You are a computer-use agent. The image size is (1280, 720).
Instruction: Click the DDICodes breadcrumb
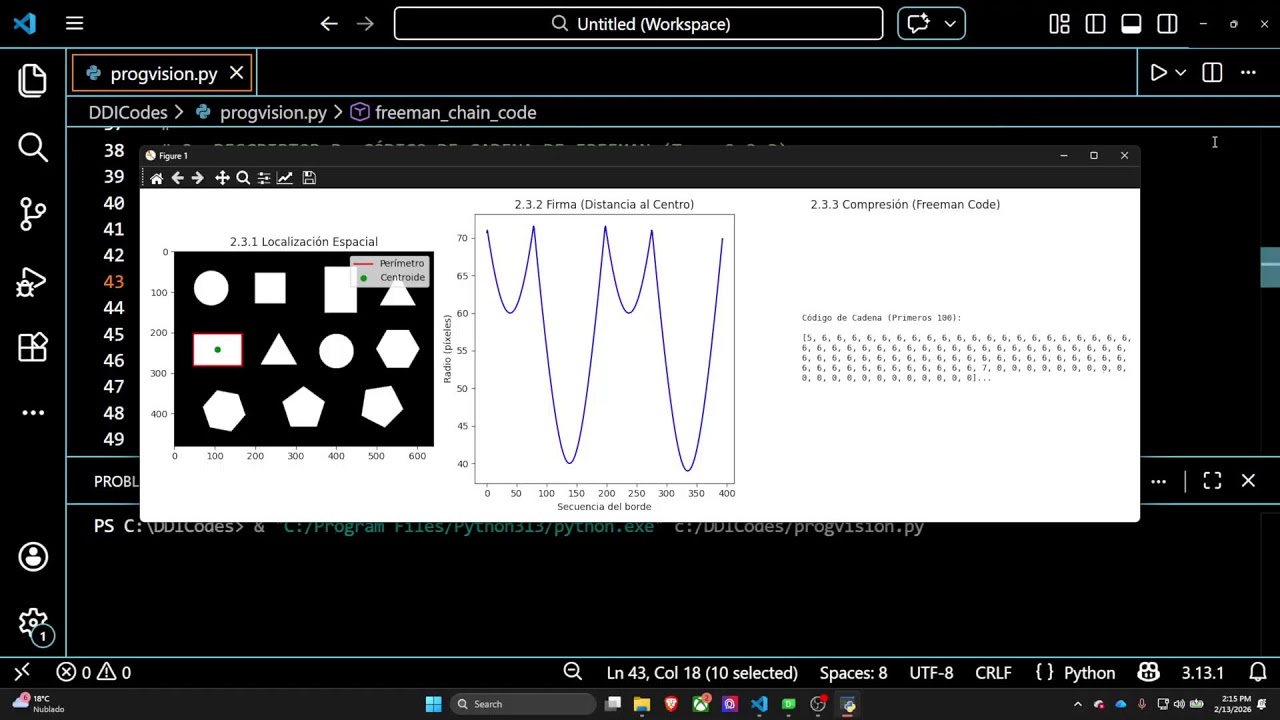tap(127, 112)
